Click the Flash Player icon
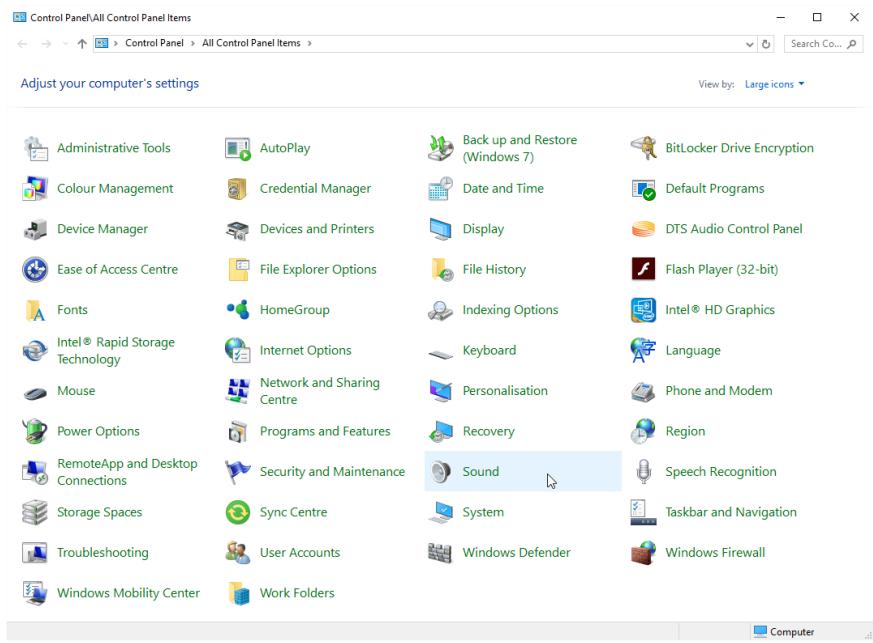Image resolution: width=873 pixels, height=643 pixels. [x=644, y=269]
